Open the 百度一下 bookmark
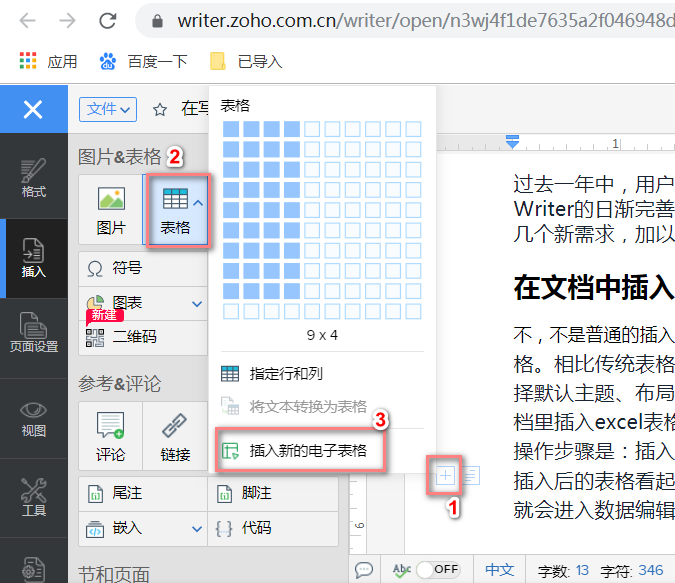This screenshot has width=675, height=583. click(143, 62)
